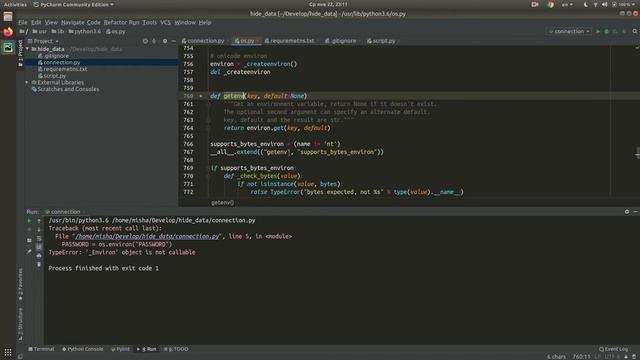The width and height of the screenshot is (640, 360).
Task: Click the python3.6 breadcrumb
Action: [84, 31]
